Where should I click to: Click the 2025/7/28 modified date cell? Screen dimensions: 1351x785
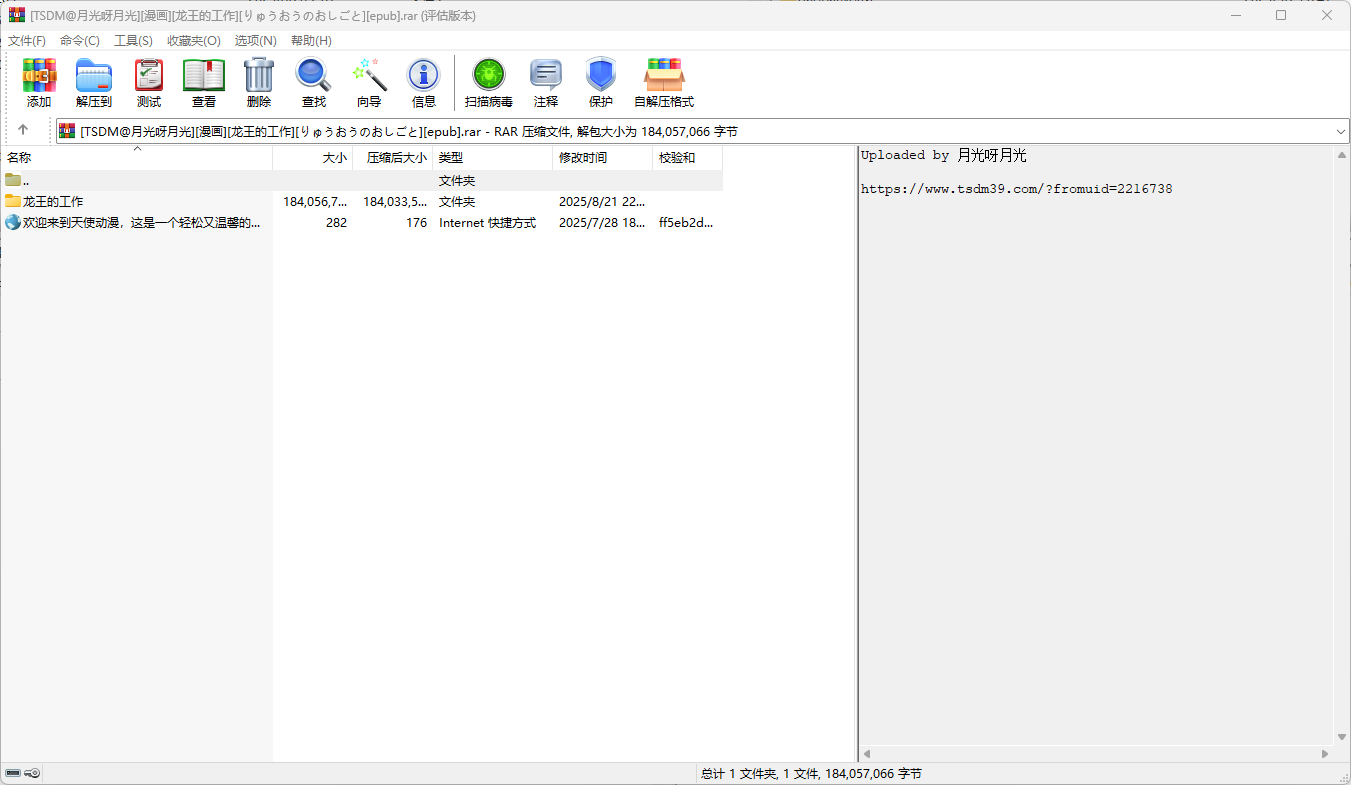[602, 222]
